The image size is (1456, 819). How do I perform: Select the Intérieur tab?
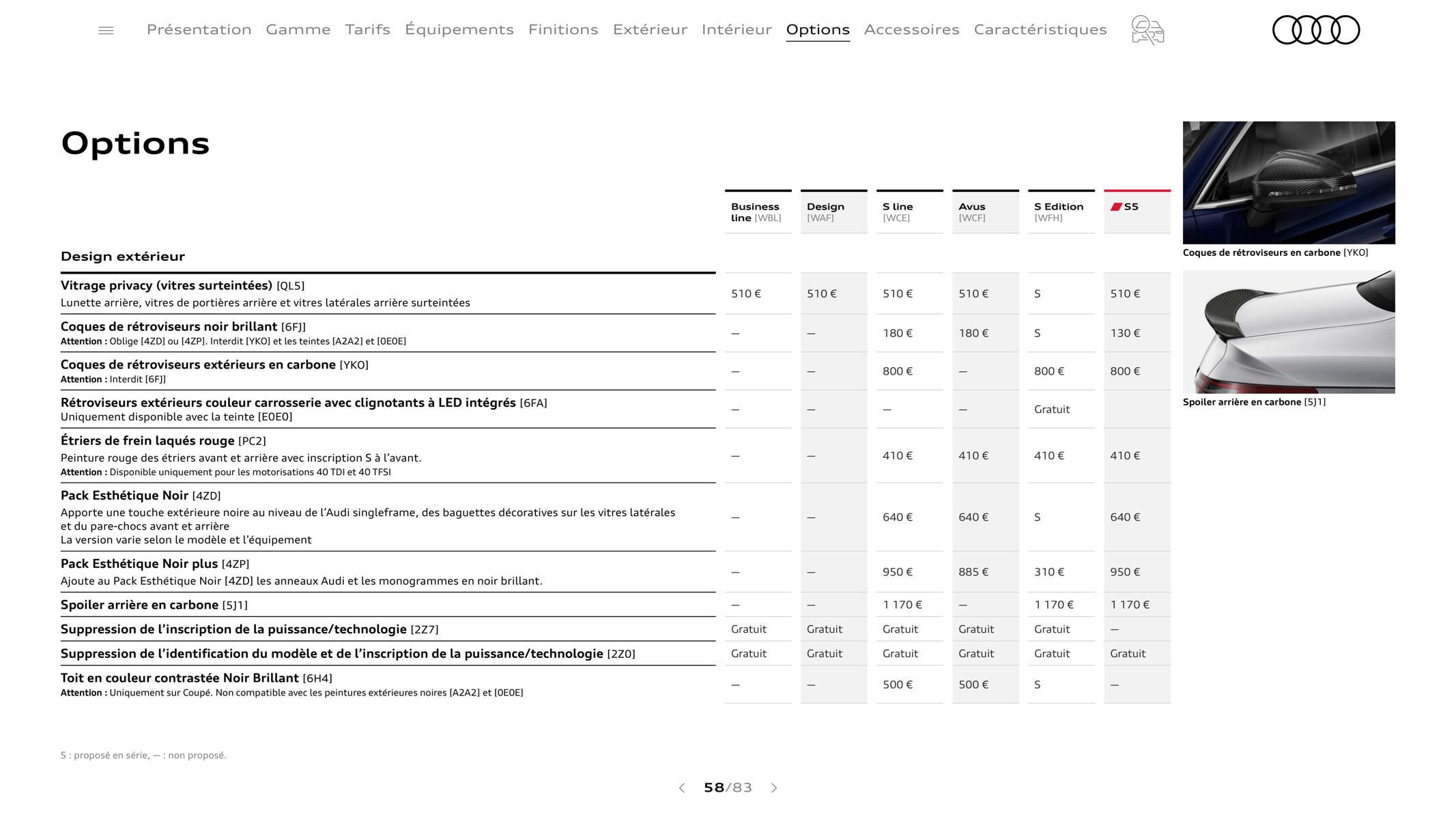(737, 29)
